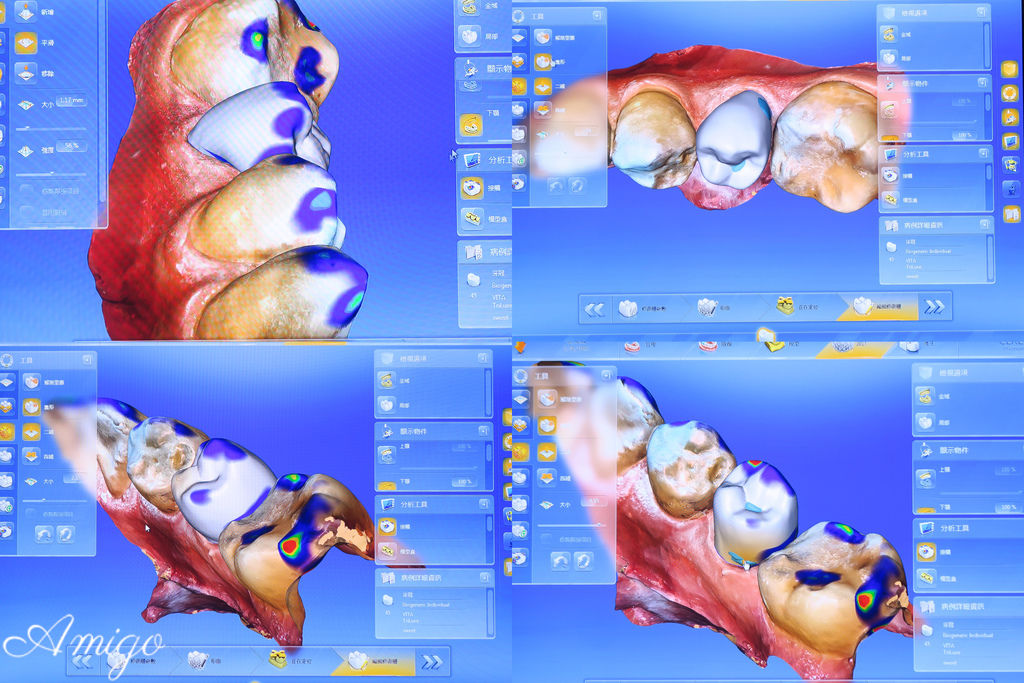Image resolution: width=1024 pixels, height=683 pixels.
Task: Collapse the Analysis Tools (分析工具) panel in the top-right view
Action: (984, 153)
